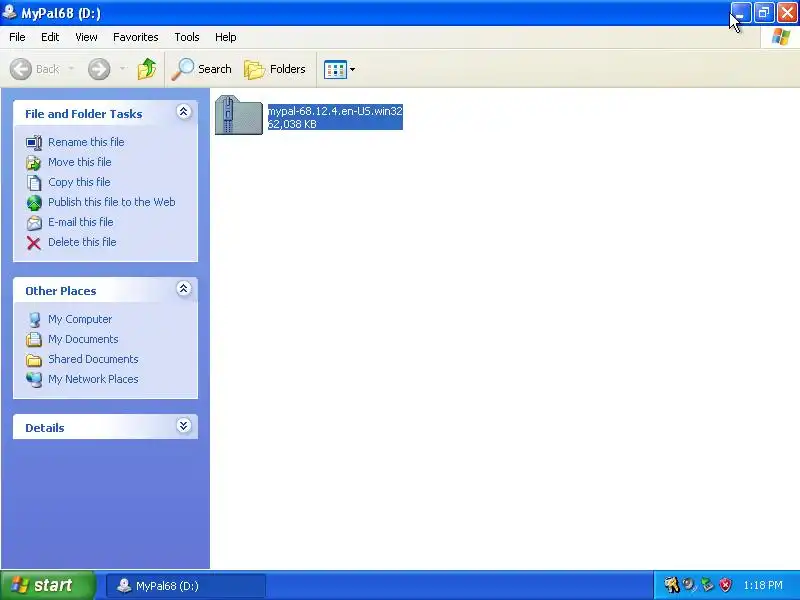Image resolution: width=800 pixels, height=600 pixels.
Task: Click the copy file page icon
Action: pyautogui.click(x=34, y=182)
